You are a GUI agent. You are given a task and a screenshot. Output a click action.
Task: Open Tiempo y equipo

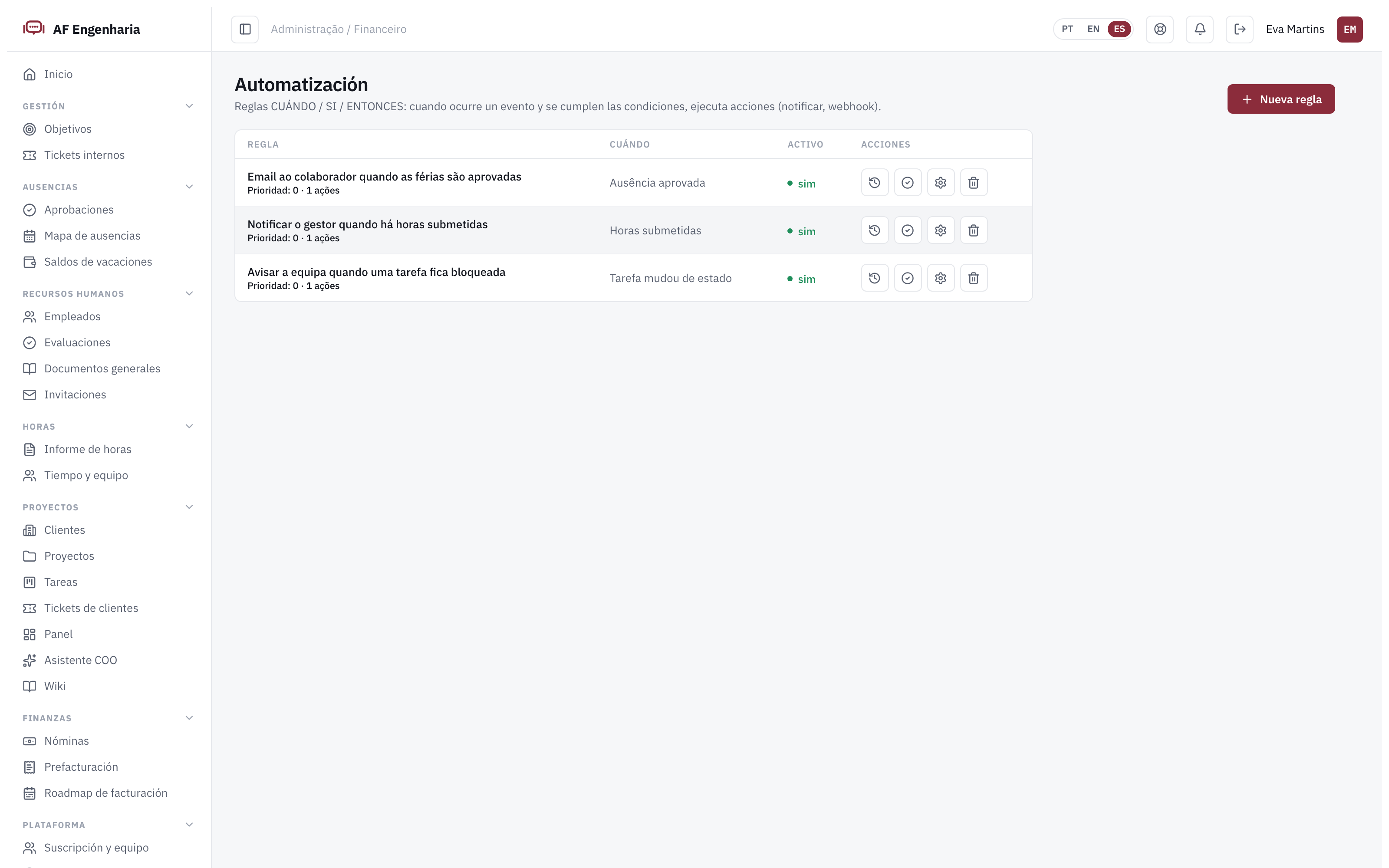pos(109,475)
